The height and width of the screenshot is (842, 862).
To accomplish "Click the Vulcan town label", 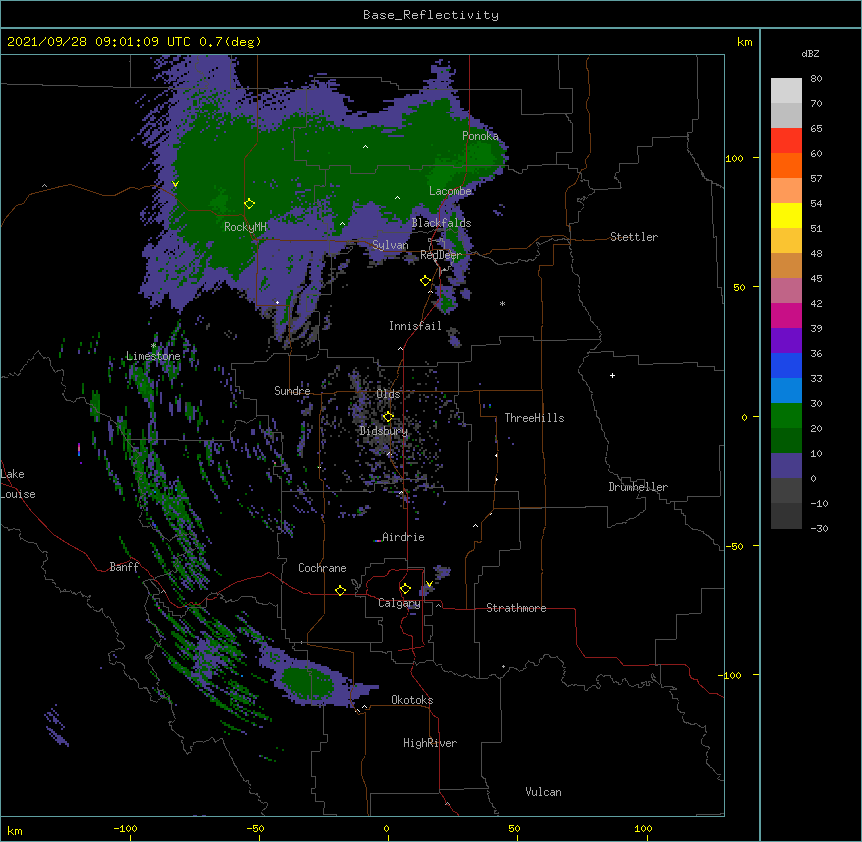I will [543, 792].
